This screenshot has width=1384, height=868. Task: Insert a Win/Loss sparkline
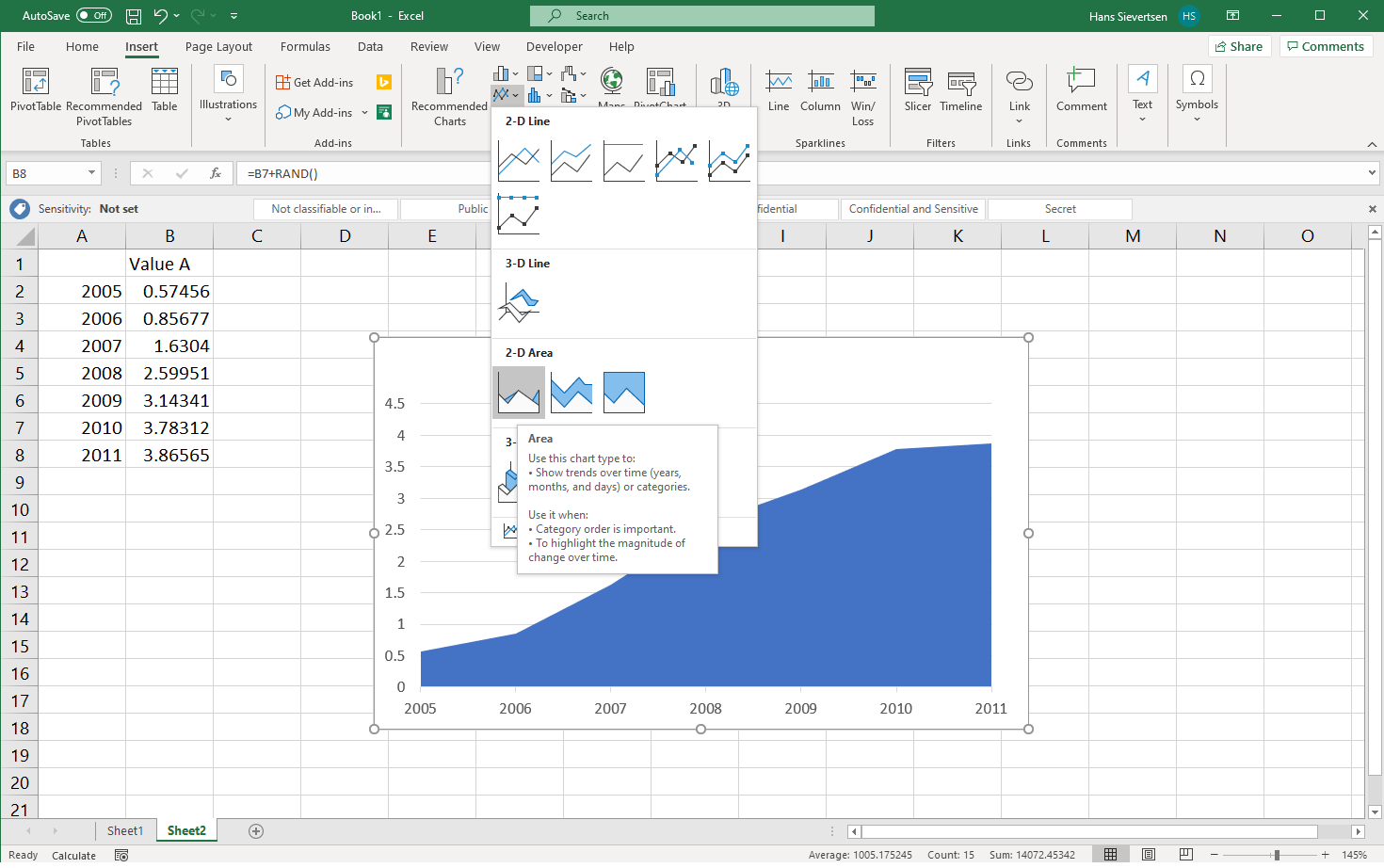click(x=863, y=97)
